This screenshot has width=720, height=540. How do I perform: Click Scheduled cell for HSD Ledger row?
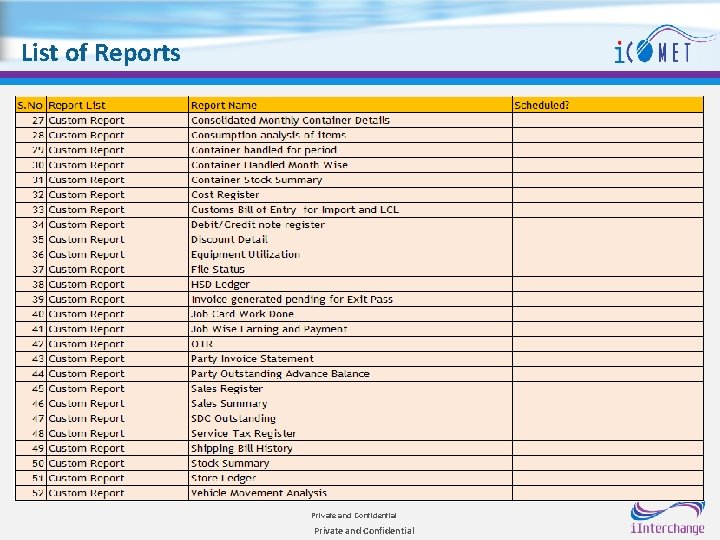[608, 284]
